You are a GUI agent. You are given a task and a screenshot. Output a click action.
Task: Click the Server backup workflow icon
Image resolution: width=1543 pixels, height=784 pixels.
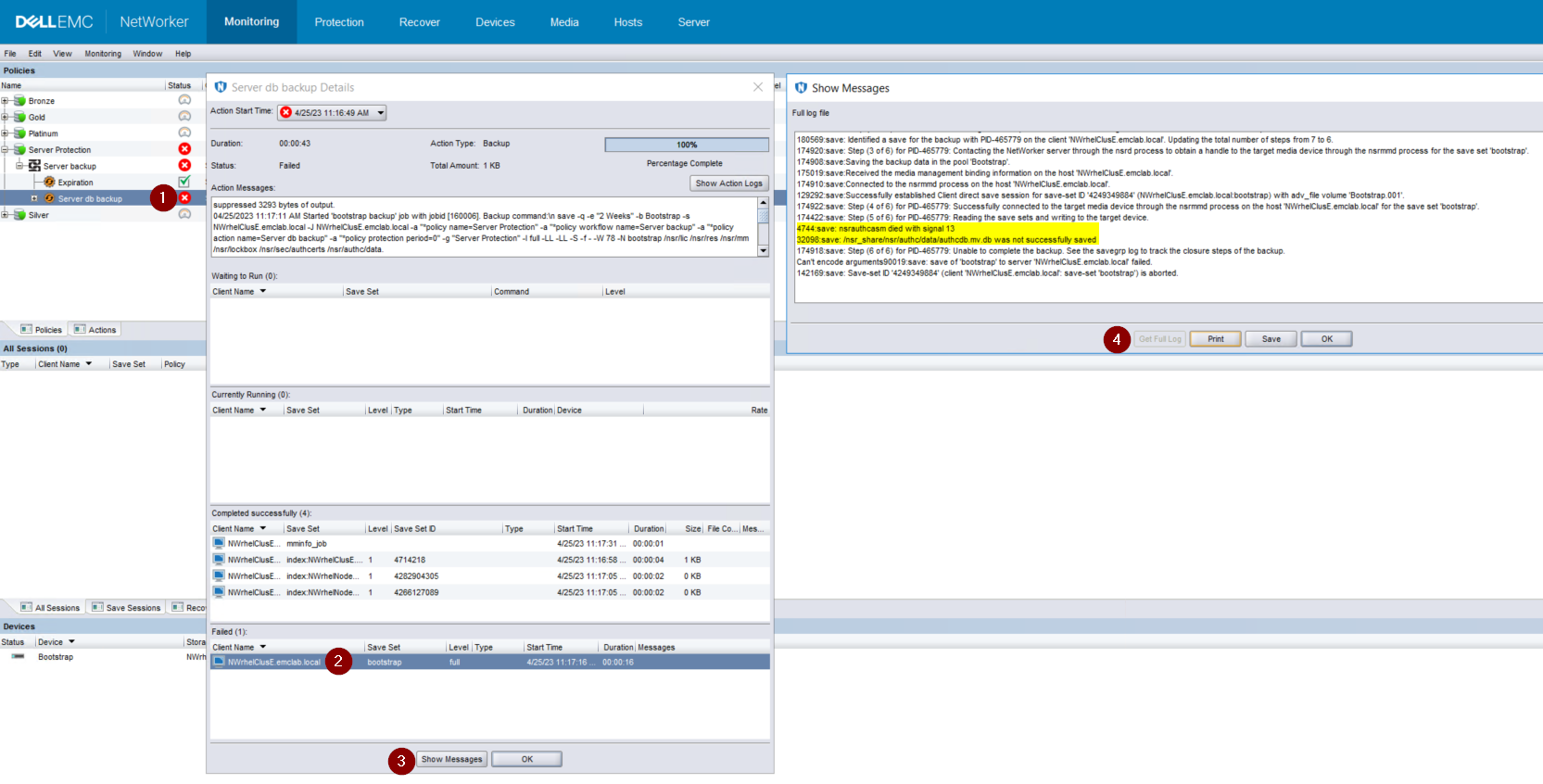point(34,166)
